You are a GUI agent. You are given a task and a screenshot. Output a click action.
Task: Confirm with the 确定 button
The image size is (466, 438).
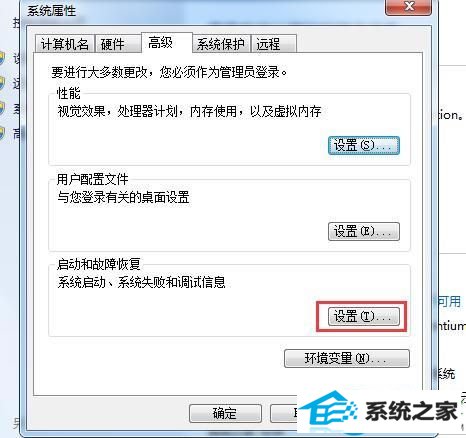tap(225, 413)
